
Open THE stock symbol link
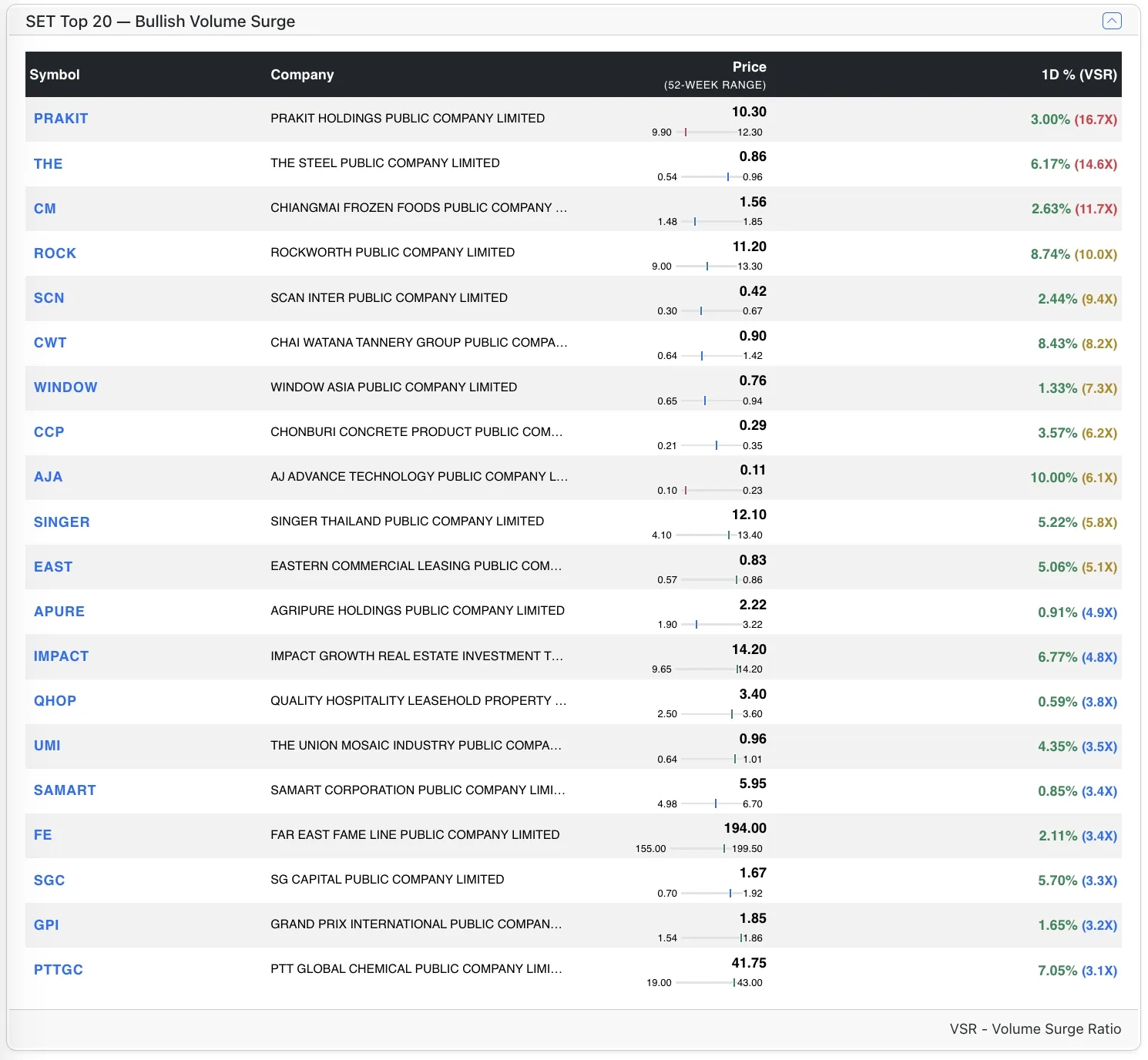(48, 163)
